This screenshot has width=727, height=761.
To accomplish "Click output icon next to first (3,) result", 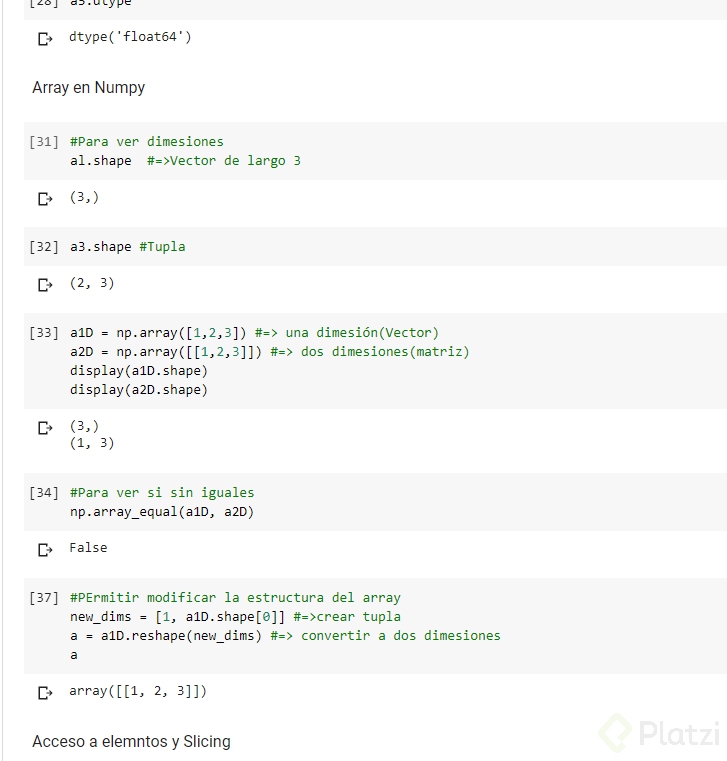I will click(x=45, y=199).
